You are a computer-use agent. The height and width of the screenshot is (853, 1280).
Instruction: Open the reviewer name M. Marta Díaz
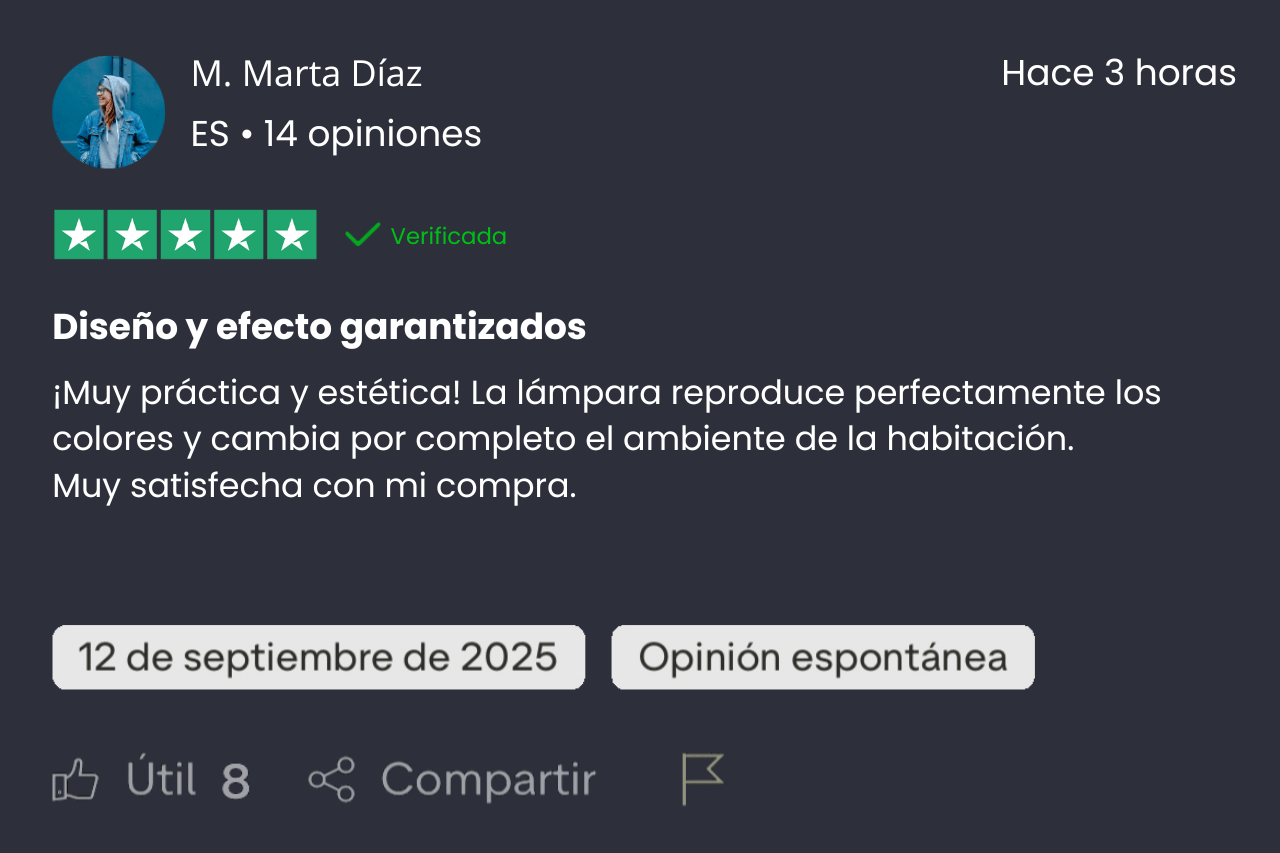(306, 74)
